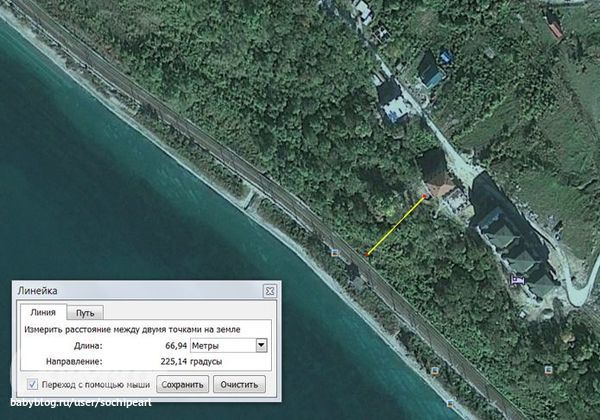Toggle the Переход с помощью мыши checkbox
The height and width of the screenshot is (420, 600).
click(33, 384)
